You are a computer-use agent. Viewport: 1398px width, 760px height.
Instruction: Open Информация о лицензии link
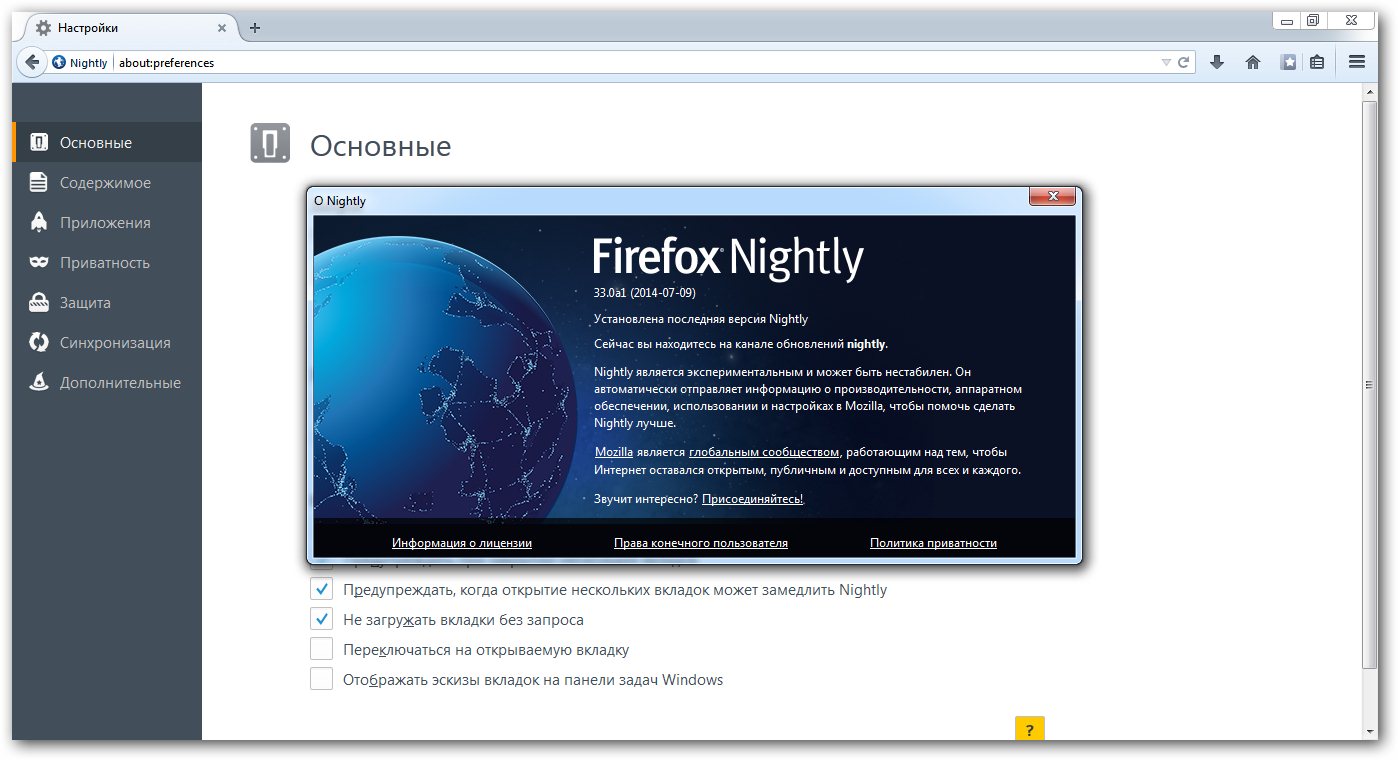point(462,543)
